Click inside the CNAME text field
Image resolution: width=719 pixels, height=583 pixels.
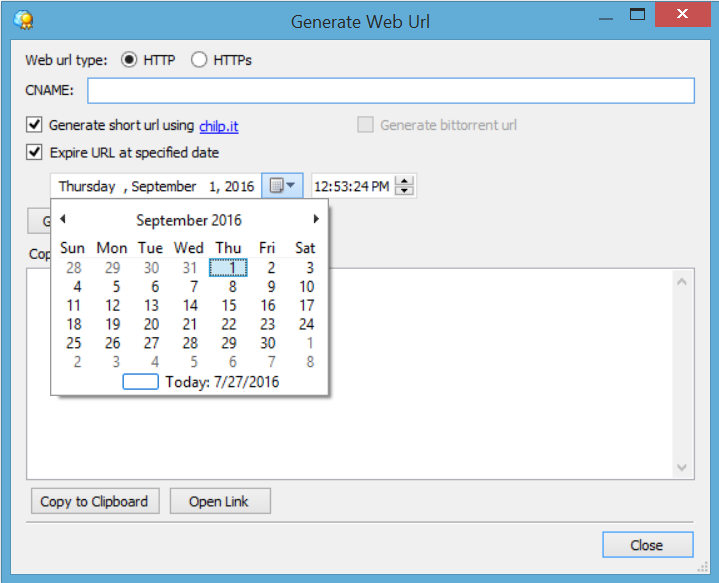[390, 91]
